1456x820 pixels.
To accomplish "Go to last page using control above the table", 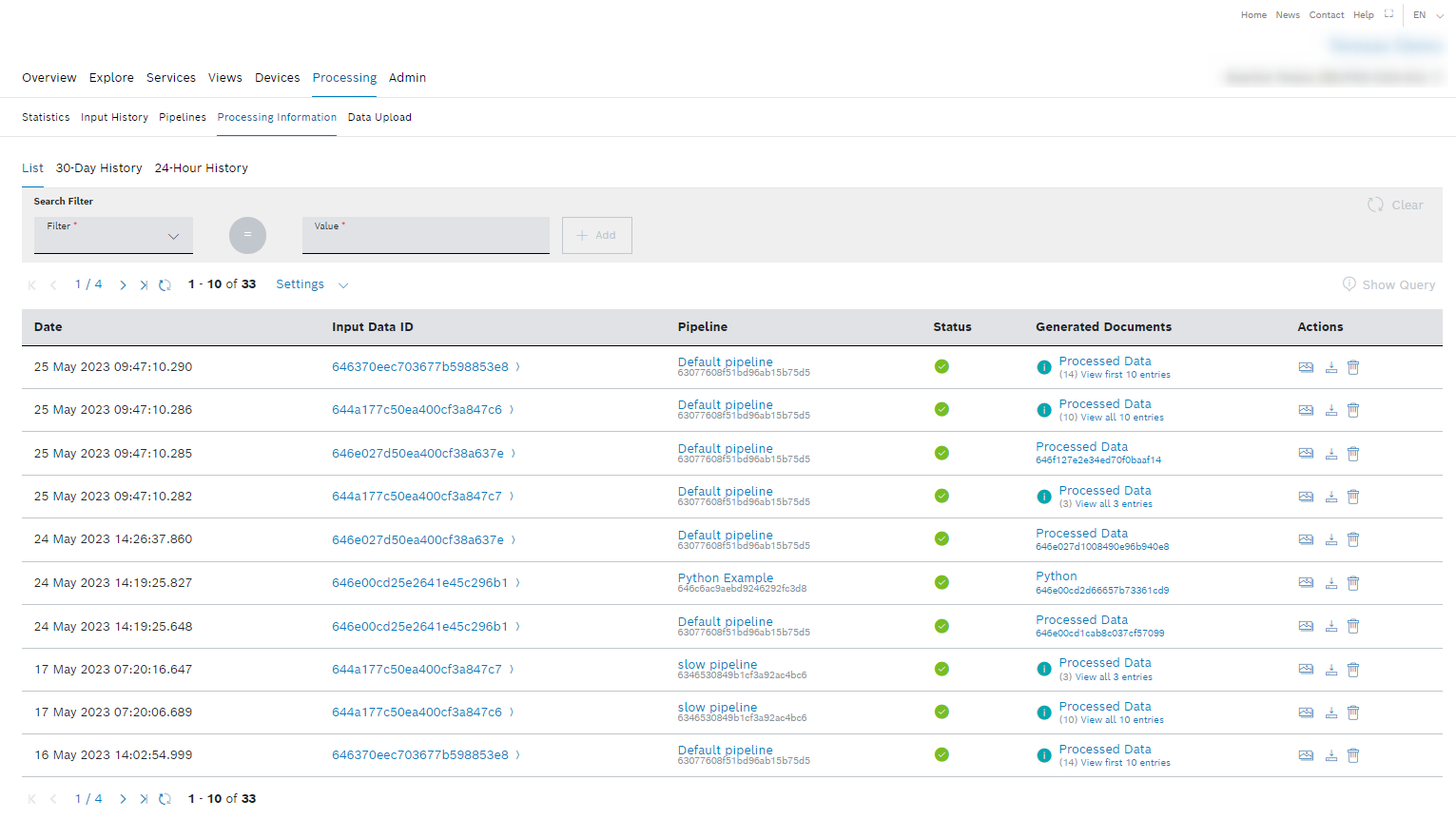I will coord(144,285).
